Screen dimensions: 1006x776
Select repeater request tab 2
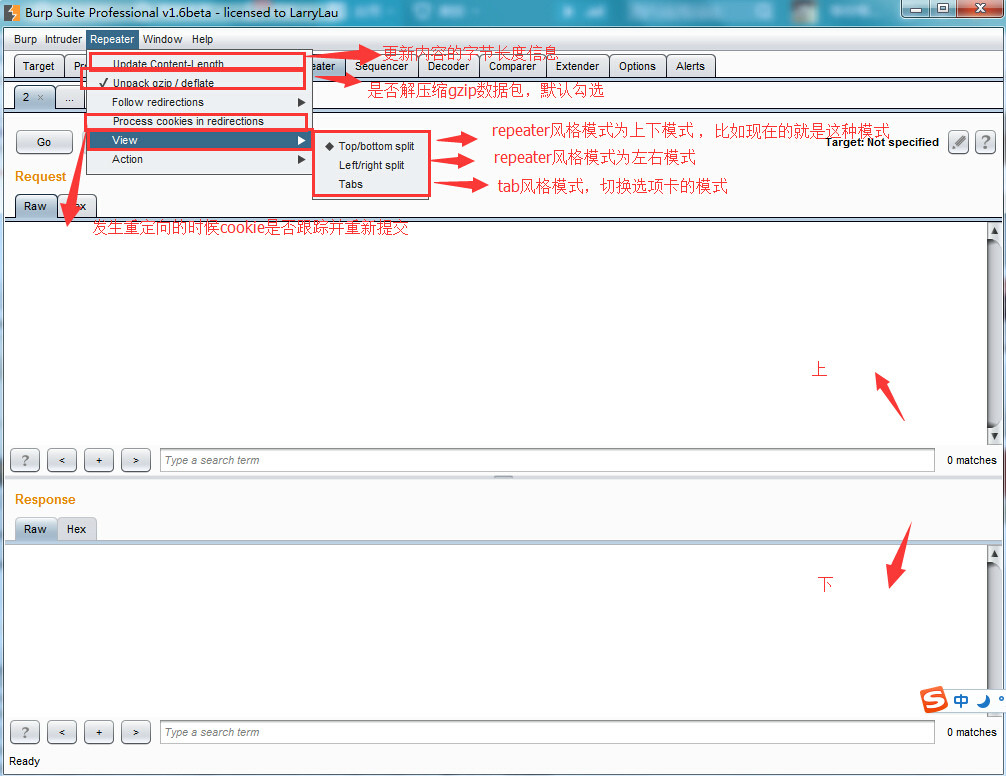tap(26, 97)
